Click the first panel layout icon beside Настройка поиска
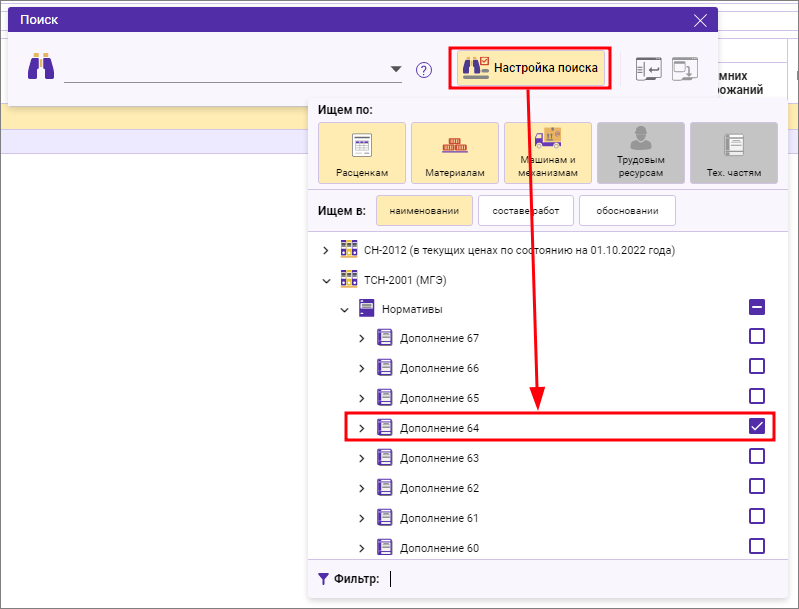799x609 pixels. pyautogui.click(x=649, y=68)
